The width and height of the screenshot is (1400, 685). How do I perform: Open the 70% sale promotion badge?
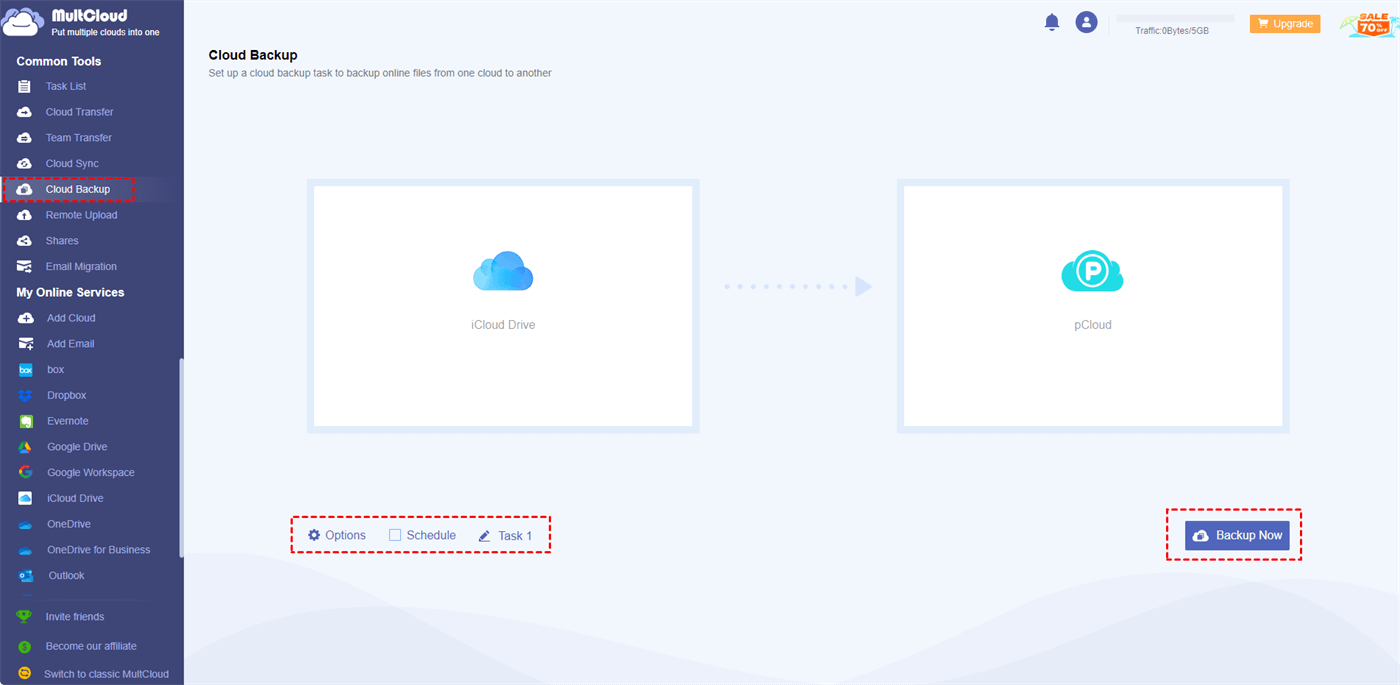click(1370, 24)
